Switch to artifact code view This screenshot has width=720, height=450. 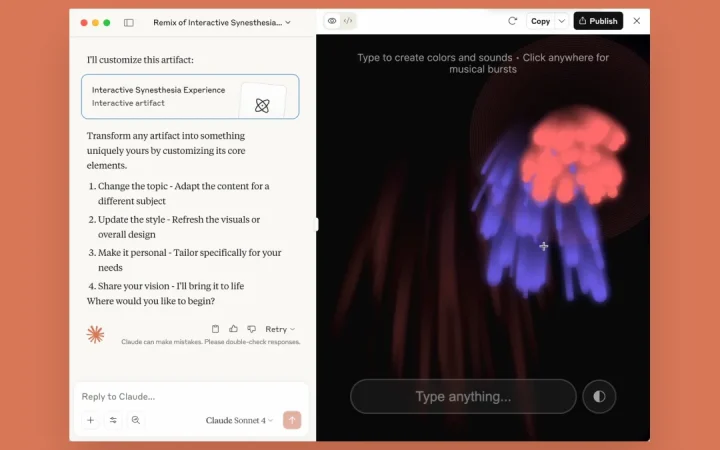pyautogui.click(x=348, y=21)
